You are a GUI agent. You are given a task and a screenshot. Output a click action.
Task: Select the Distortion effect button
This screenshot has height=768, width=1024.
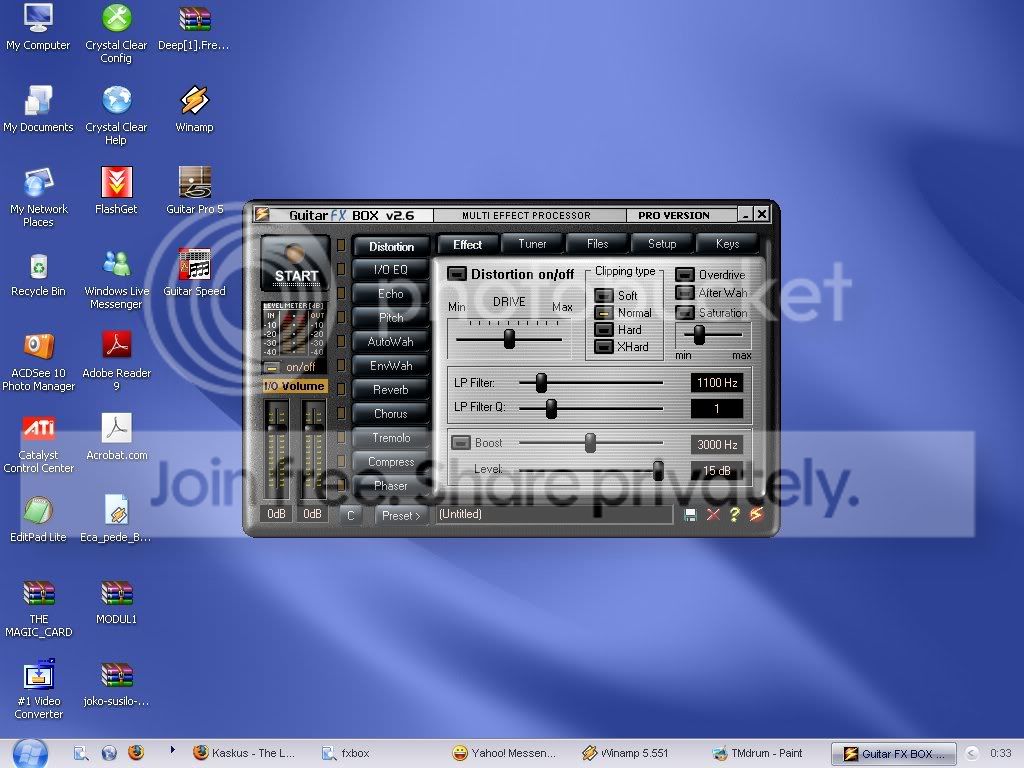point(391,246)
